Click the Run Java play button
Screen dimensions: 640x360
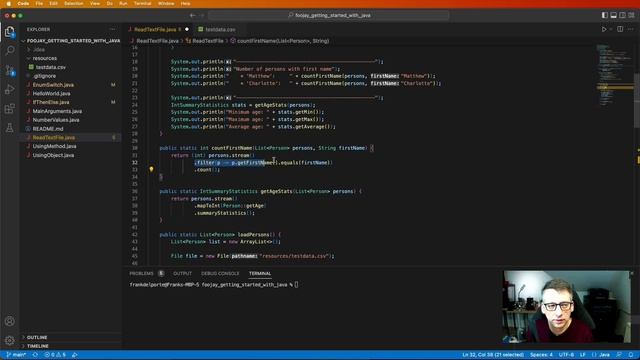coord(604,29)
